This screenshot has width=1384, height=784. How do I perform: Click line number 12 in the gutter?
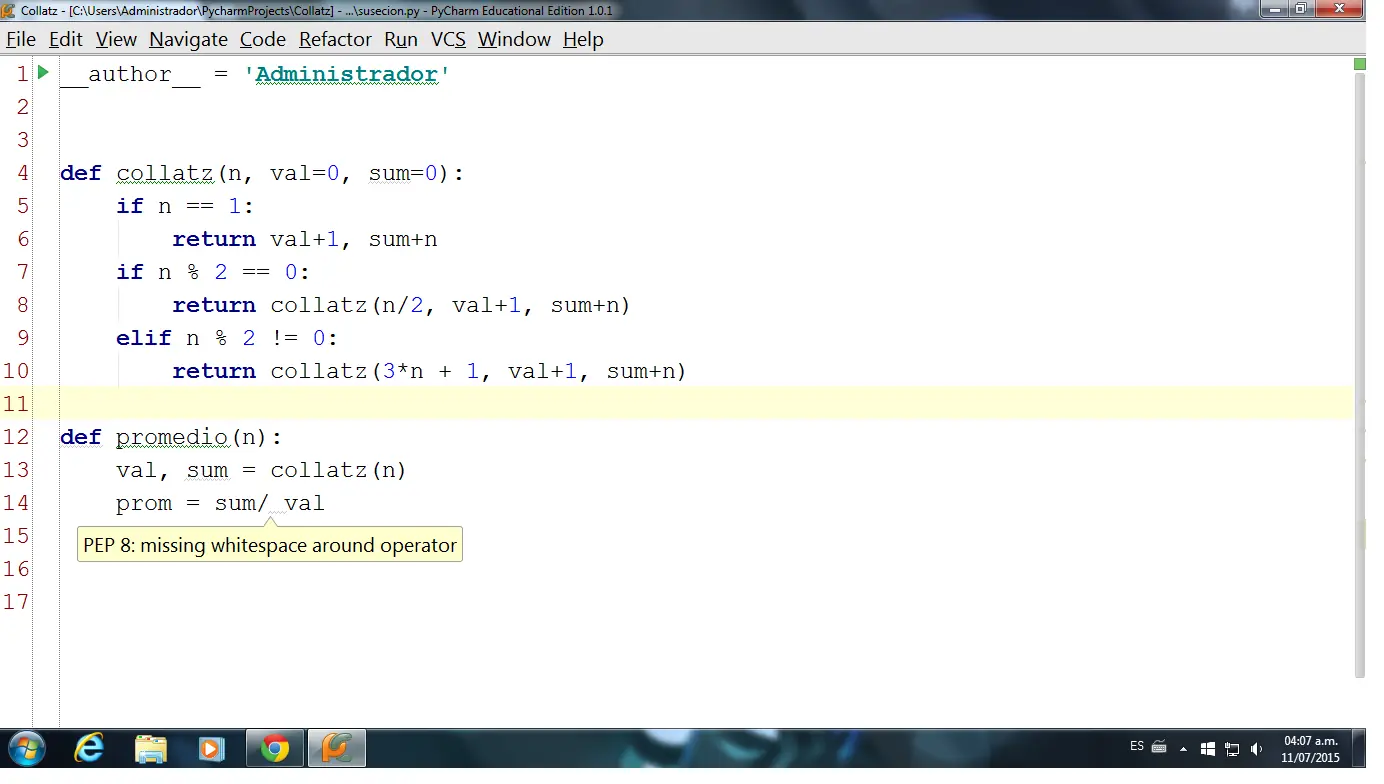15,437
